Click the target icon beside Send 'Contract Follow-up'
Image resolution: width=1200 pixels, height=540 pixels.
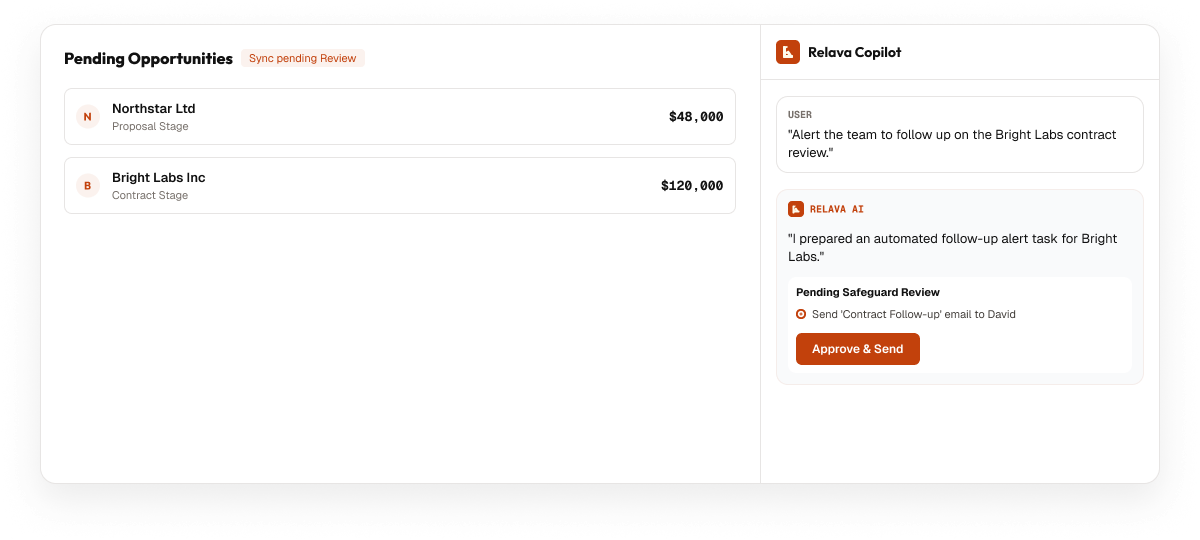click(801, 314)
